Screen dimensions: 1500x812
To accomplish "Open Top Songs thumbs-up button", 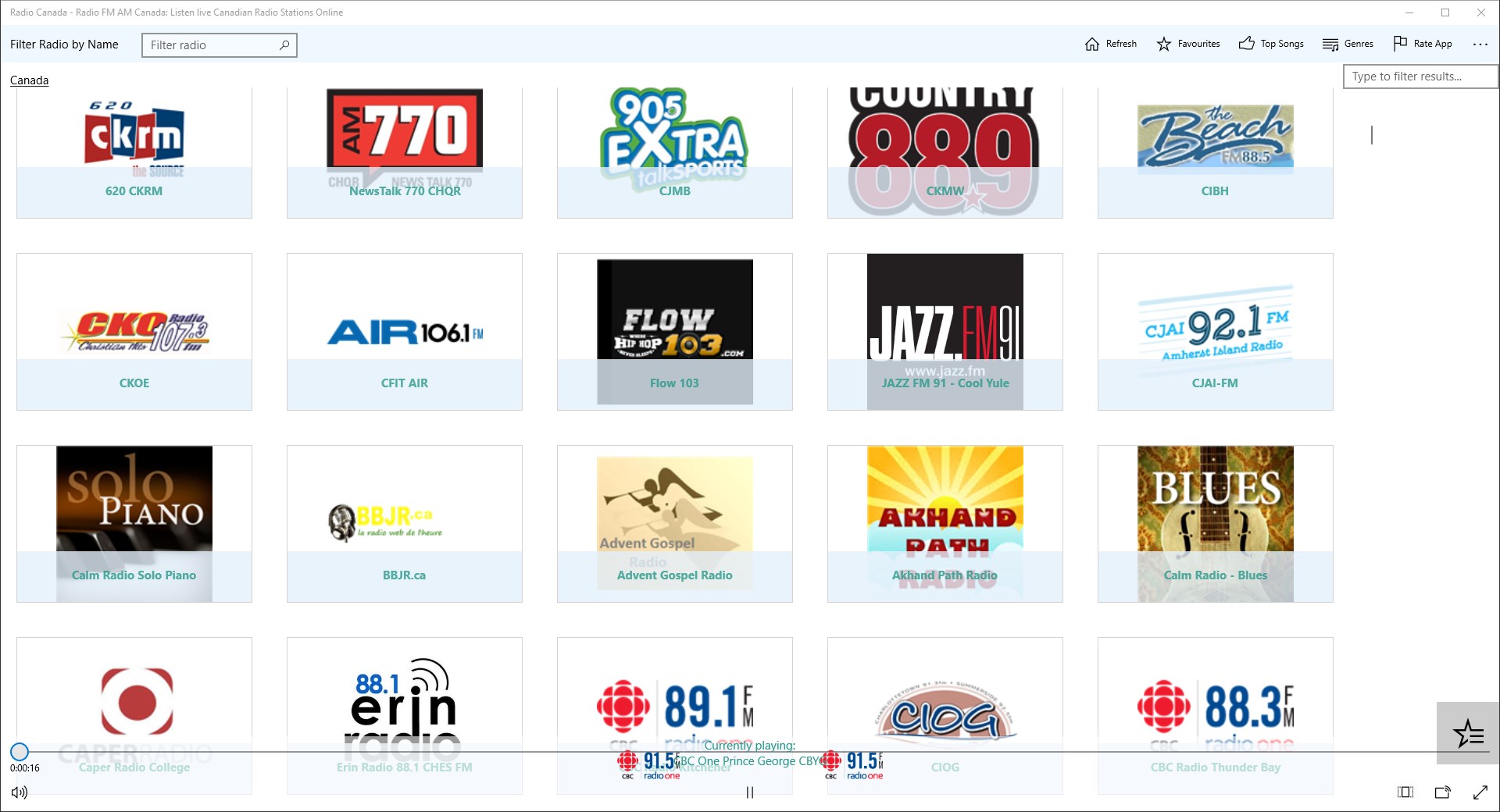I will [x=1271, y=44].
